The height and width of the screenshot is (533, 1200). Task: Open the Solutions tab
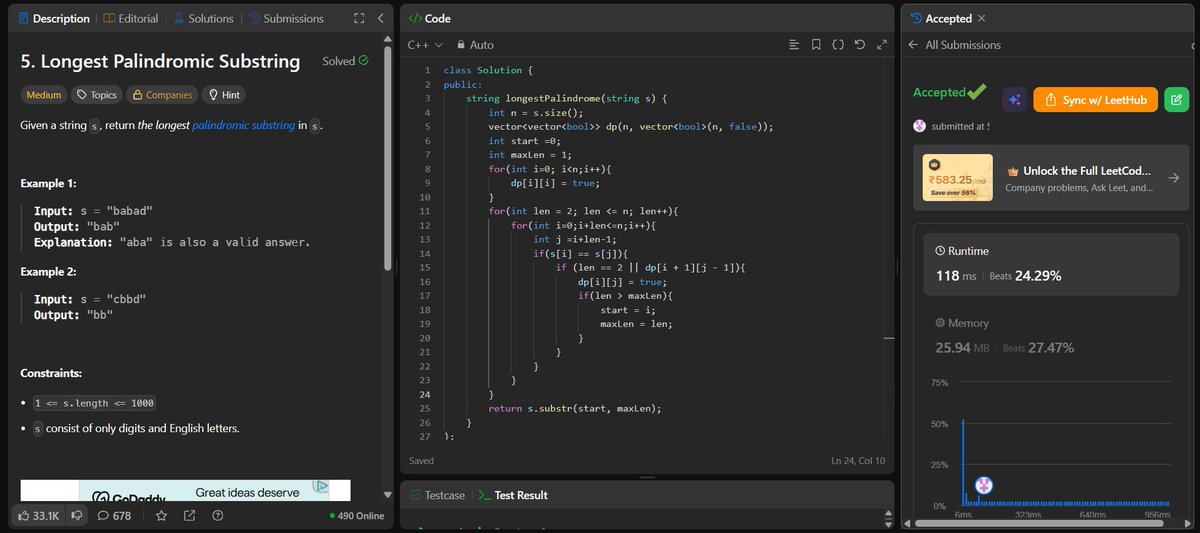pos(203,18)
